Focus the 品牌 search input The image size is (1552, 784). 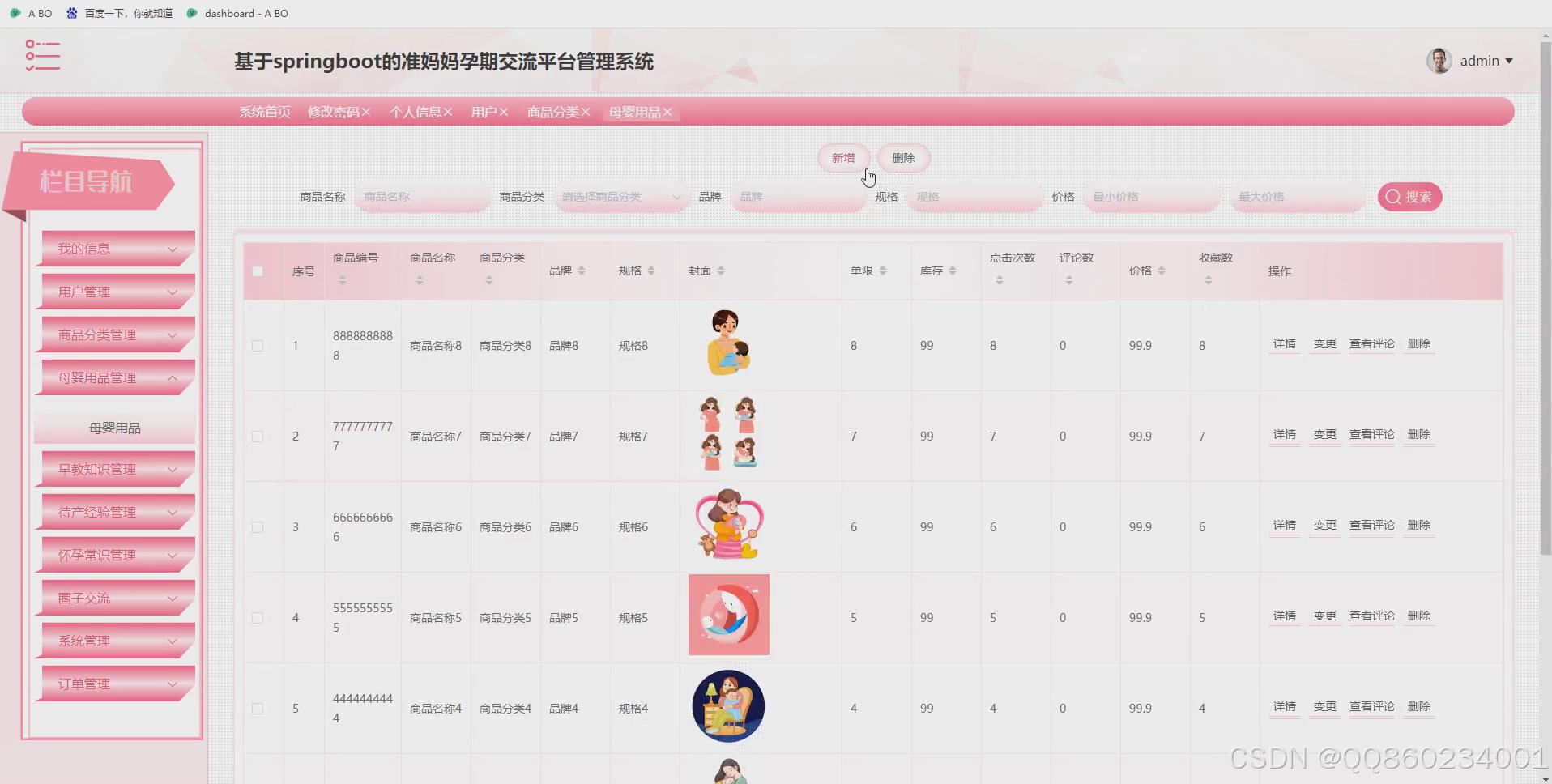point(798,197)
